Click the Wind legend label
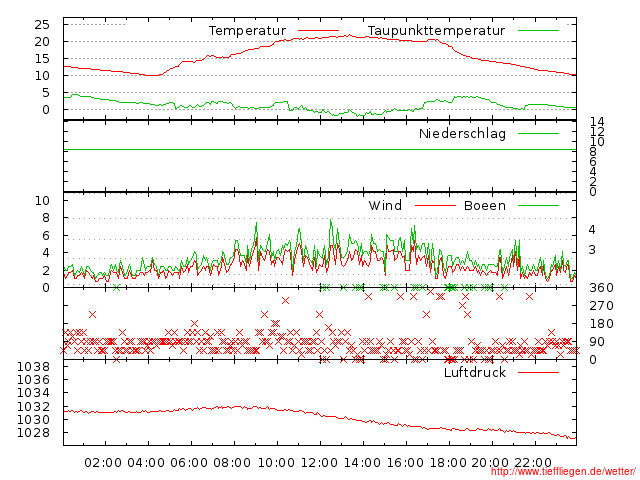 pyautogui.click(x=385, y=205)
